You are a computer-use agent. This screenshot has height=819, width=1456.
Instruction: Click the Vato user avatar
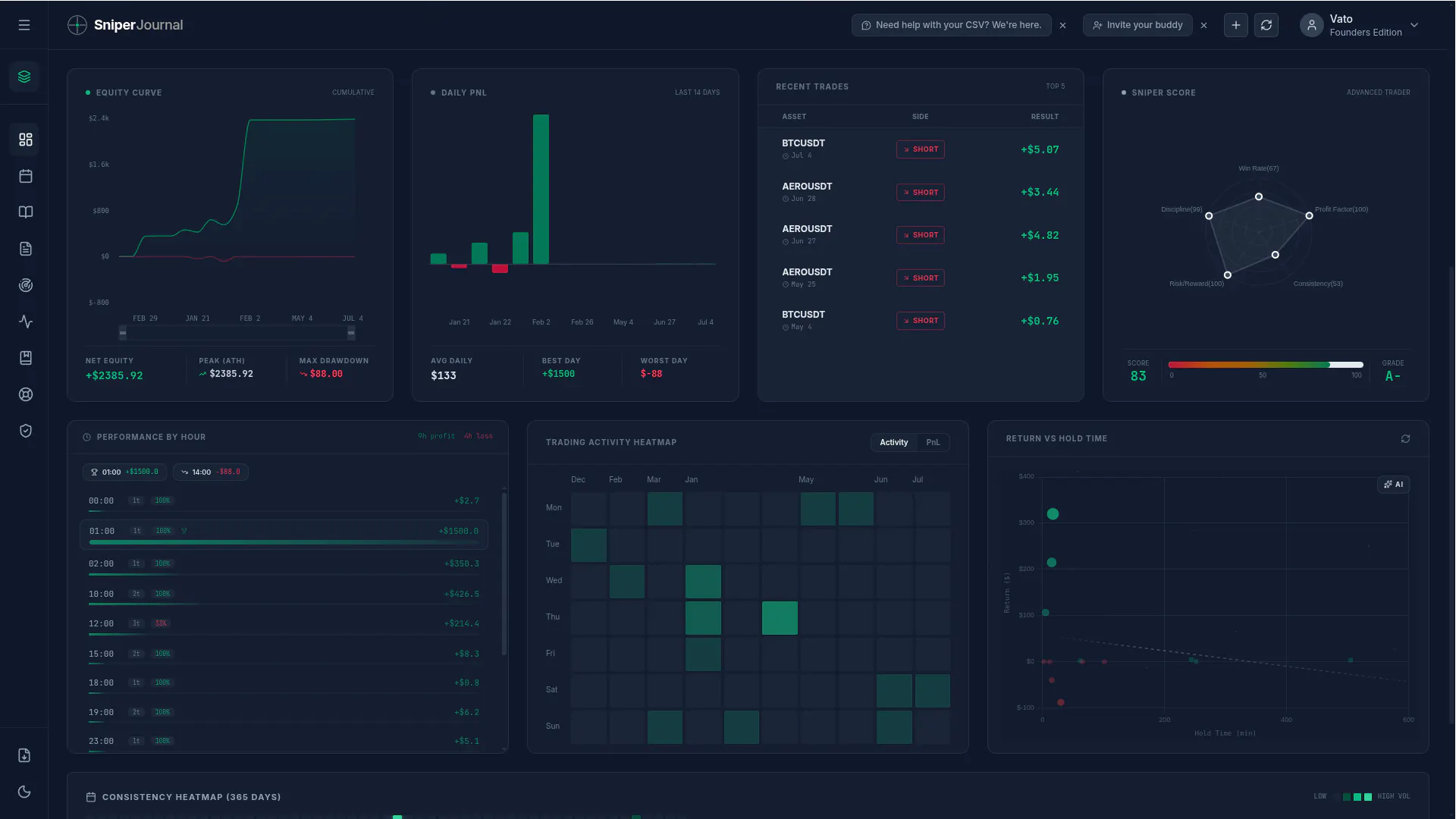pos(1312,25)
